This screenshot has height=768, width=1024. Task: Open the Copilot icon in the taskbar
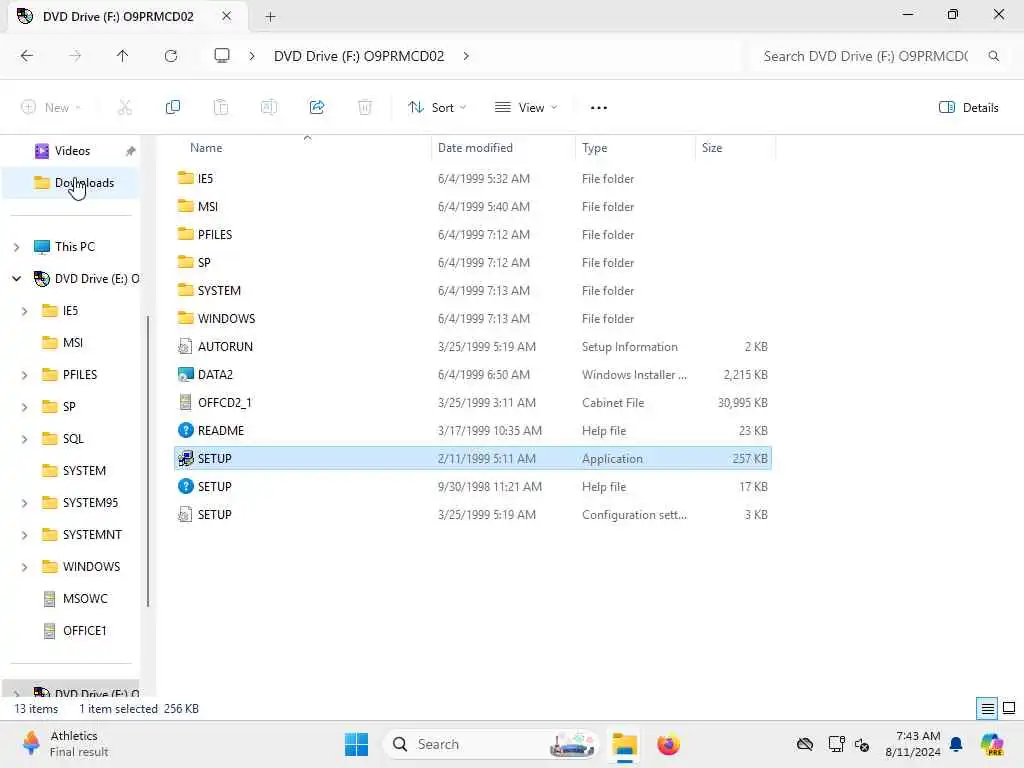[x=992, y=744]
